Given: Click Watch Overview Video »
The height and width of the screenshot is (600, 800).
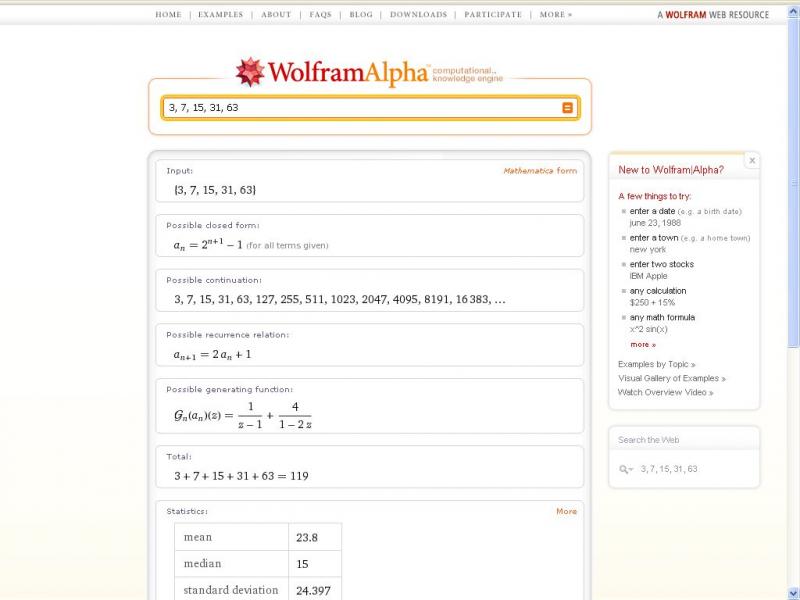Looking at the screenshot, I should pos(666,392).
